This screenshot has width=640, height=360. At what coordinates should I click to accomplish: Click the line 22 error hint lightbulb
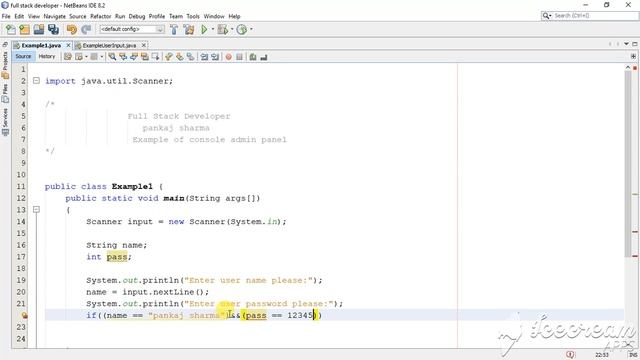24,315
